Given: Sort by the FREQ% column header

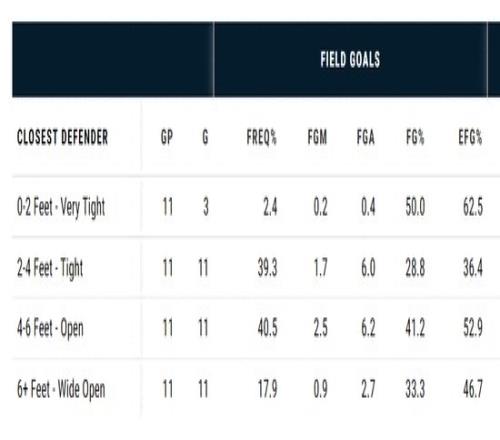Looking at the screenshot, I should click(262, 137).
